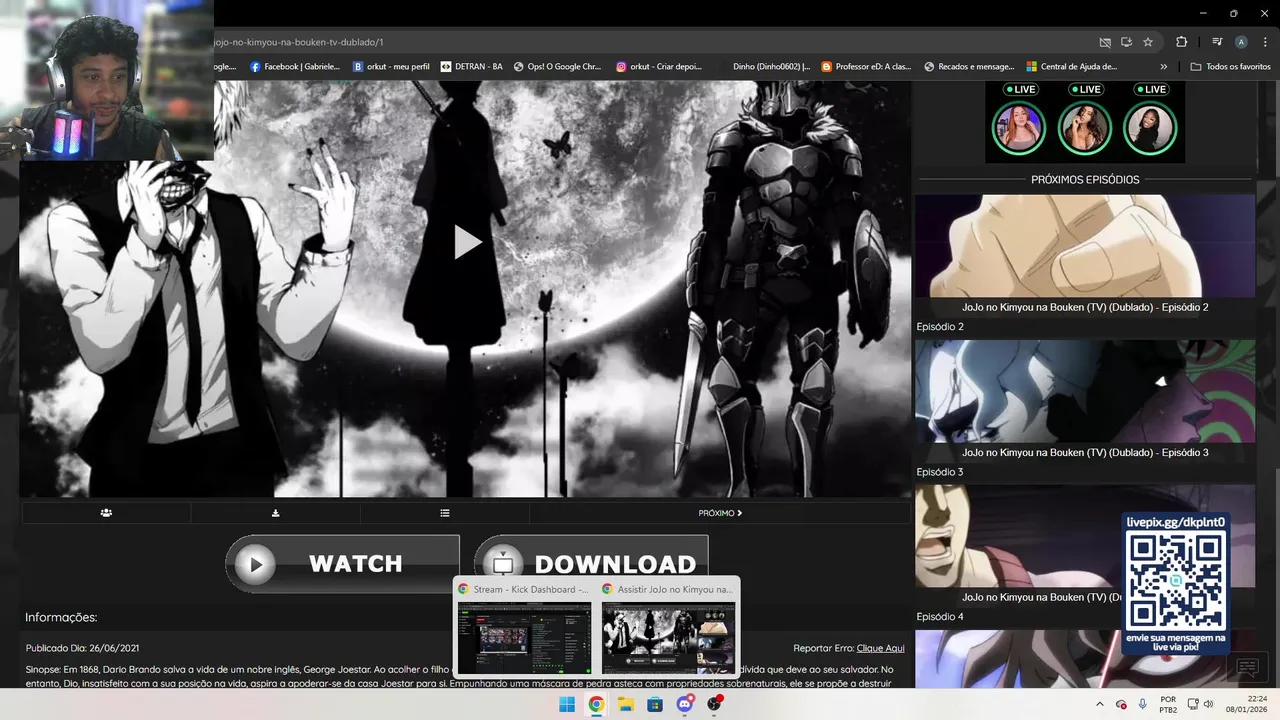Expand the hidden bookmarks with the chevron
Screen dimensions: 1280x720
click(1164, 67)
